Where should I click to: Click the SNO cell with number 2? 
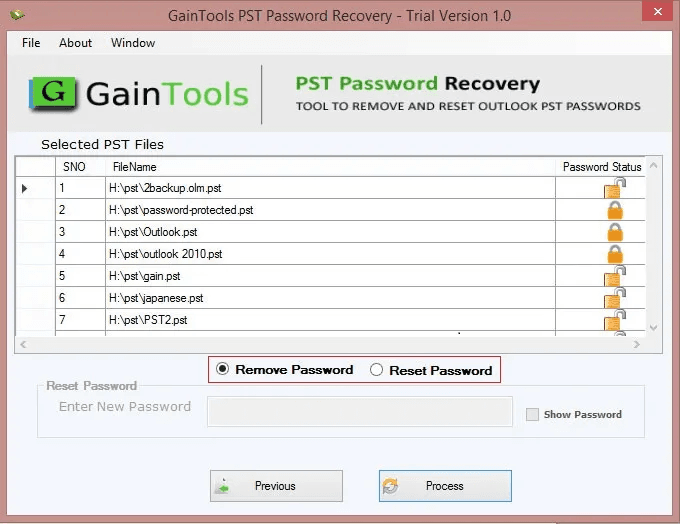click(x=80, y=210)
